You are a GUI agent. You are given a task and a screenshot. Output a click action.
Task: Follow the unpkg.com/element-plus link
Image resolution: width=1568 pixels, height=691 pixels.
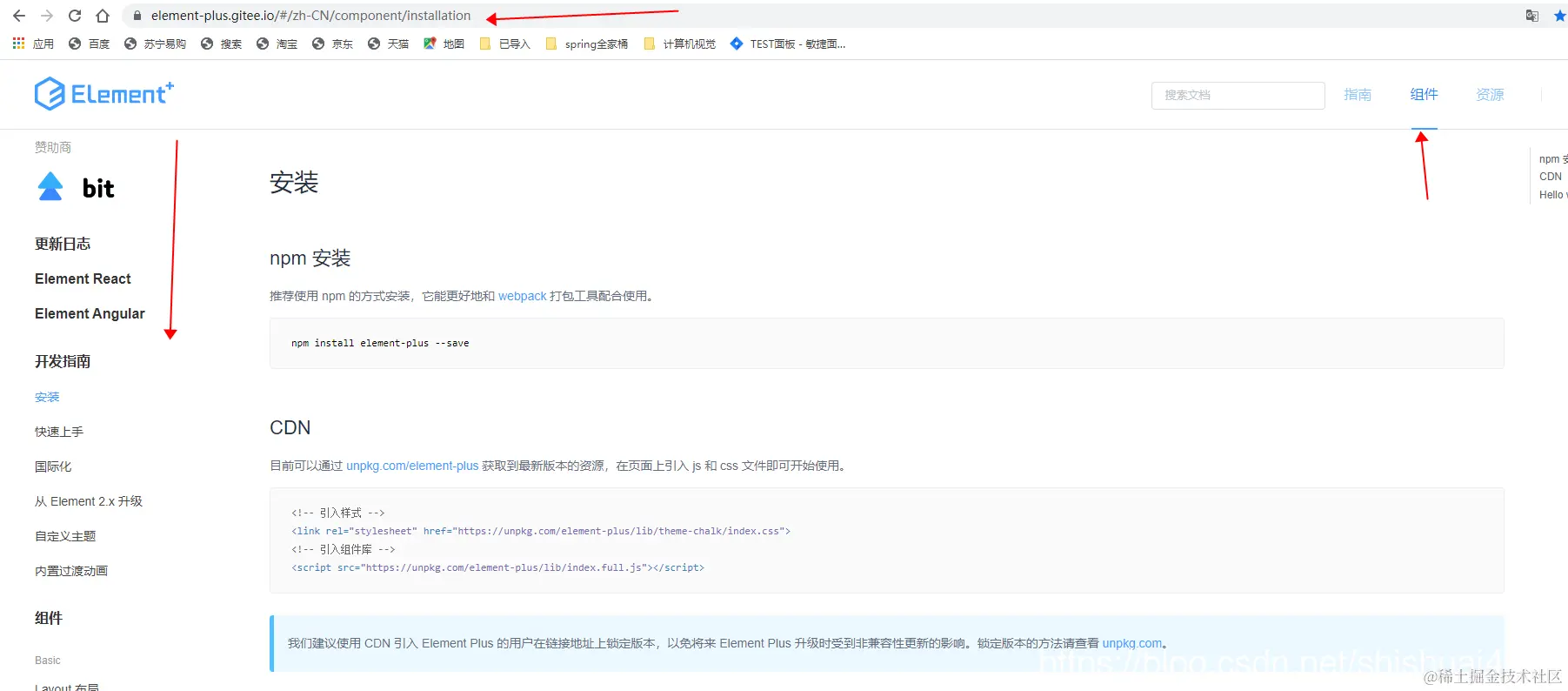(412, 466)
